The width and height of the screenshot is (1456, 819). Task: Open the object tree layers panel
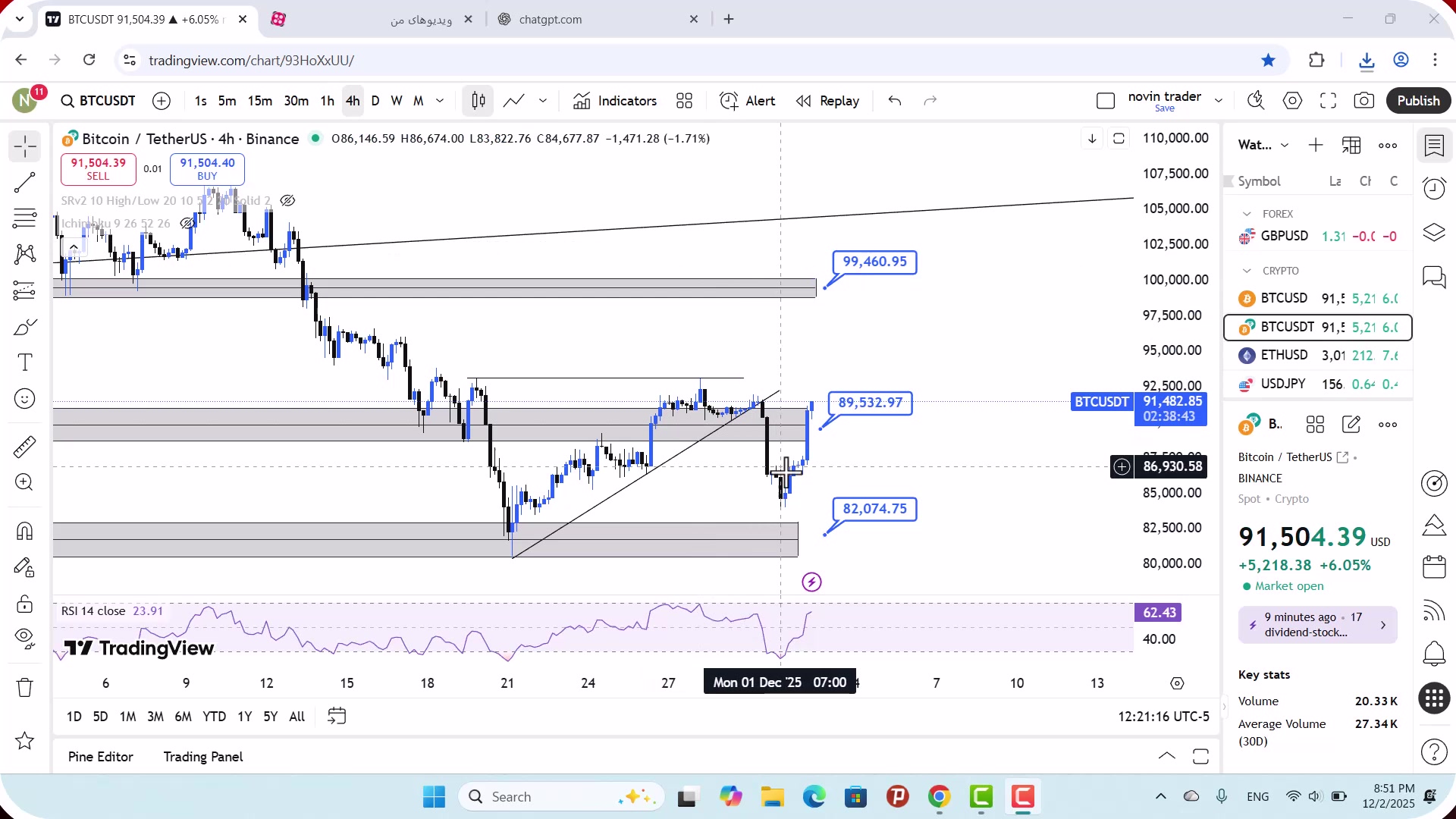(x=1434, y=232)
